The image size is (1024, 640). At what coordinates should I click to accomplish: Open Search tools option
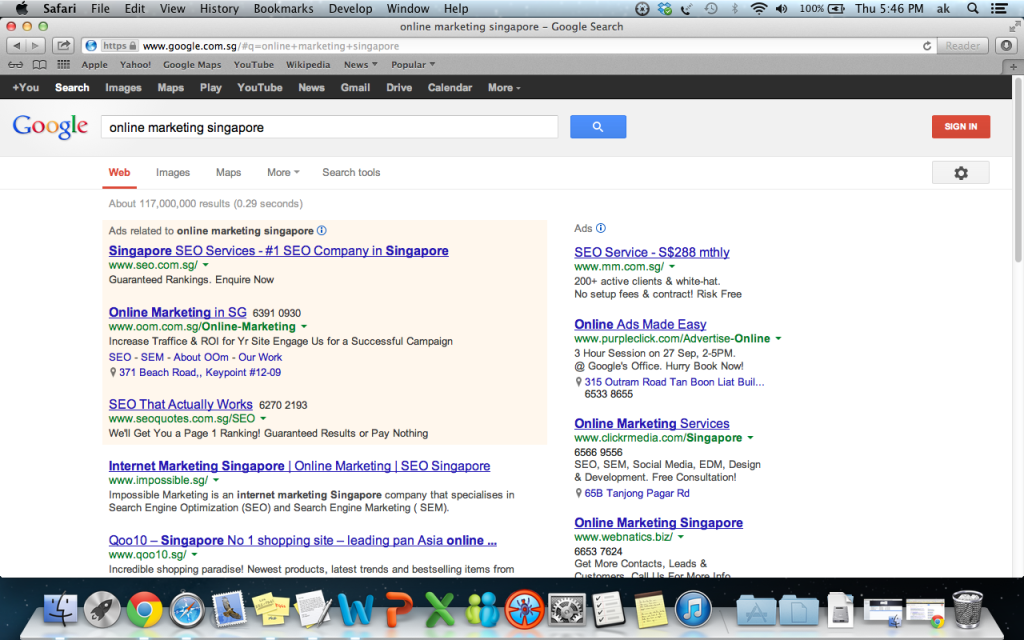[x=351, y=172]
